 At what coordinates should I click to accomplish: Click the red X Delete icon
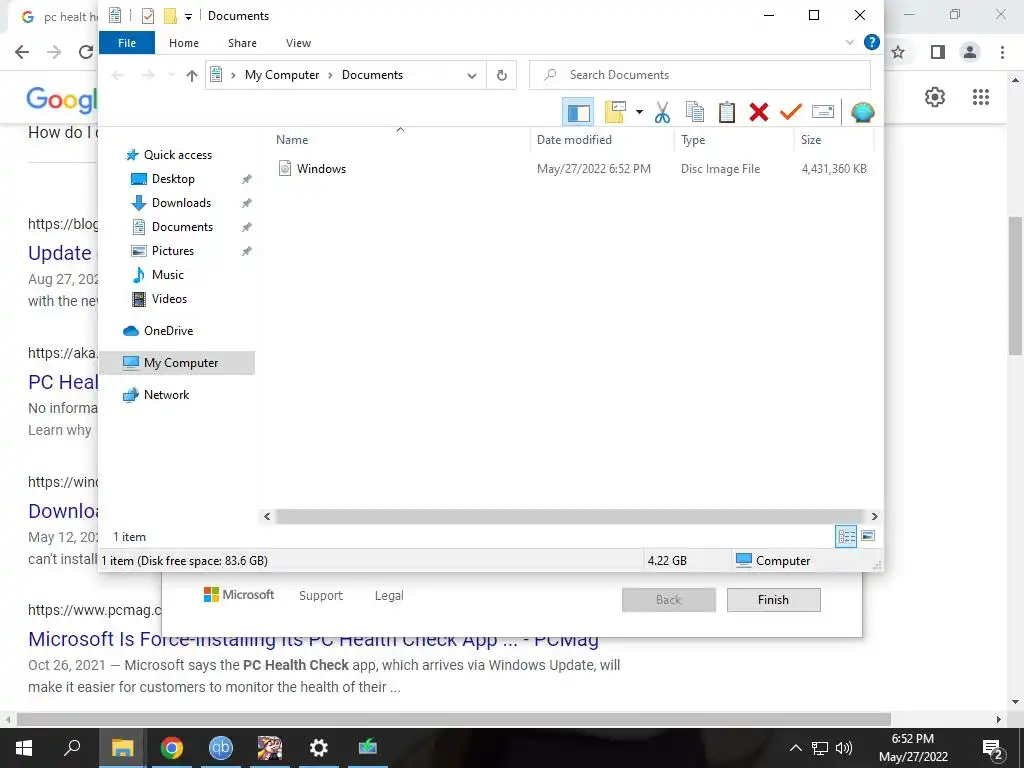[x=759, y=112]
